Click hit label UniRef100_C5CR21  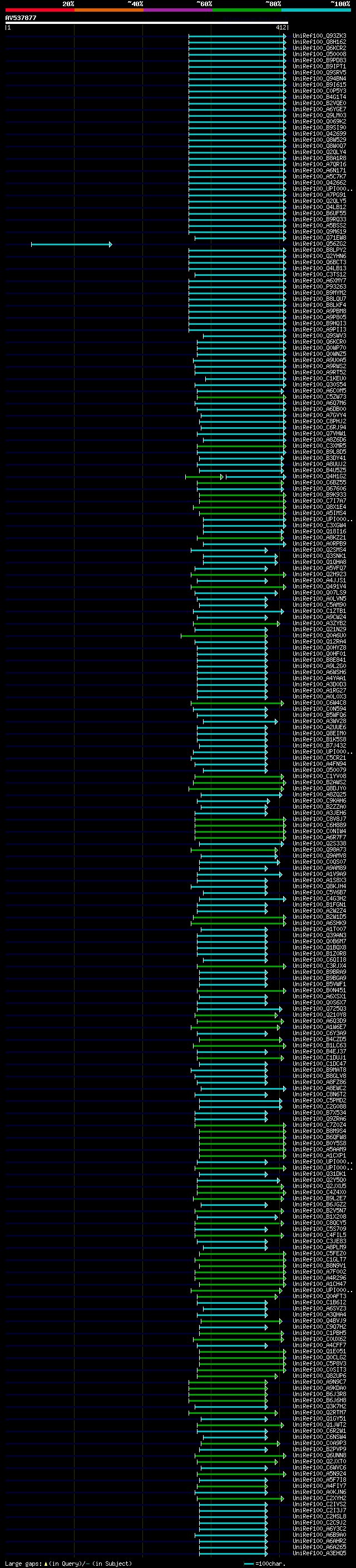point(319,758)
